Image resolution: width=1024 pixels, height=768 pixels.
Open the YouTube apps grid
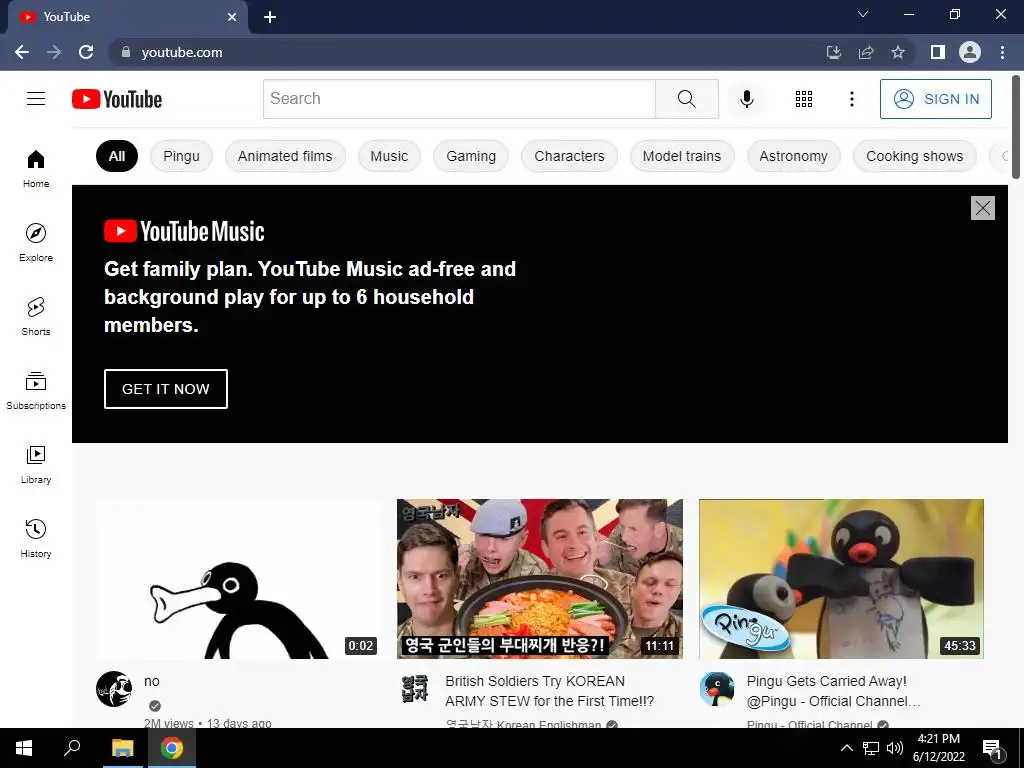tap(804, 99)
